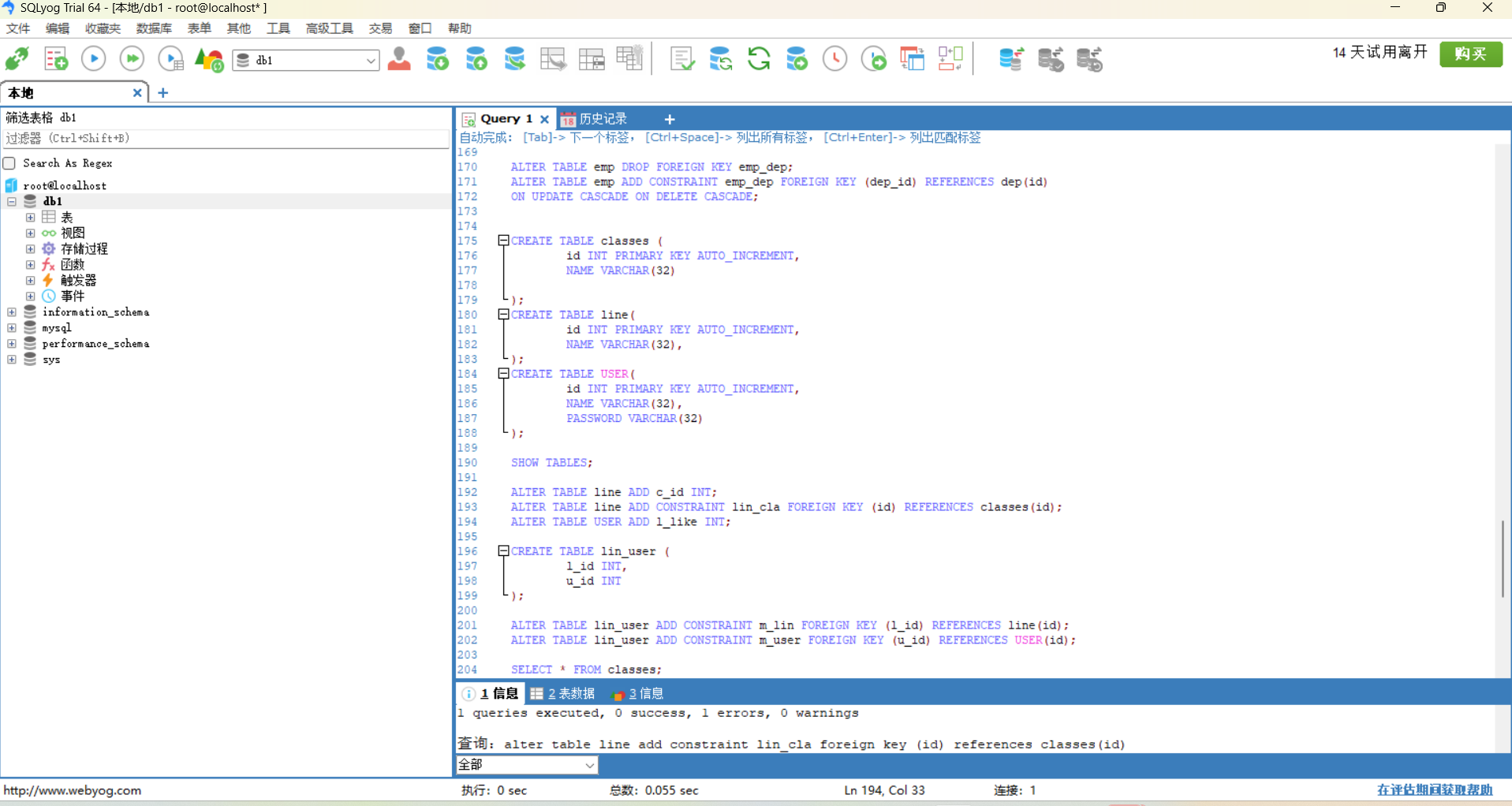The image size is (1512, 806).
Task: Click the green 购买 button
Action: click(x=1470, y=54)
